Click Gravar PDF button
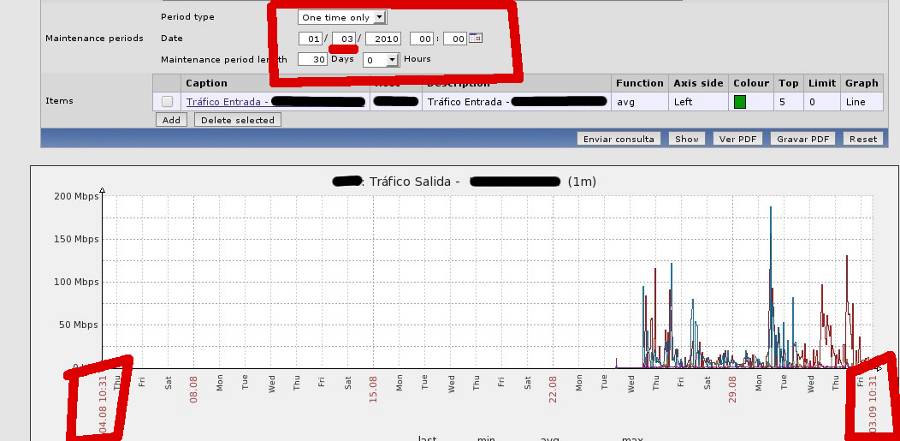The image size is (900, 441). (x=802, y=139)
